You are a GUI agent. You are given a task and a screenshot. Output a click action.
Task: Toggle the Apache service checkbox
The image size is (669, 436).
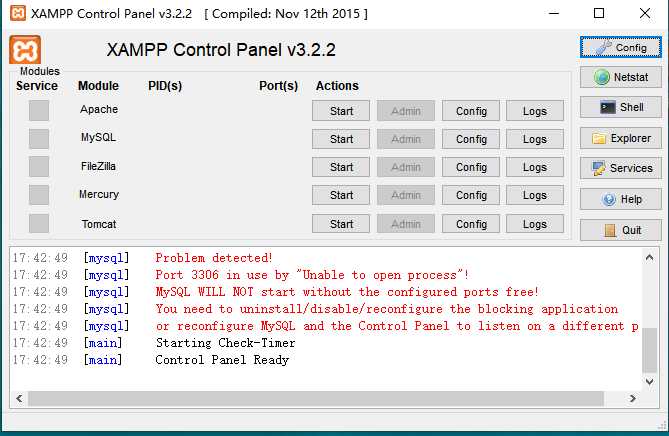(38, 110)
